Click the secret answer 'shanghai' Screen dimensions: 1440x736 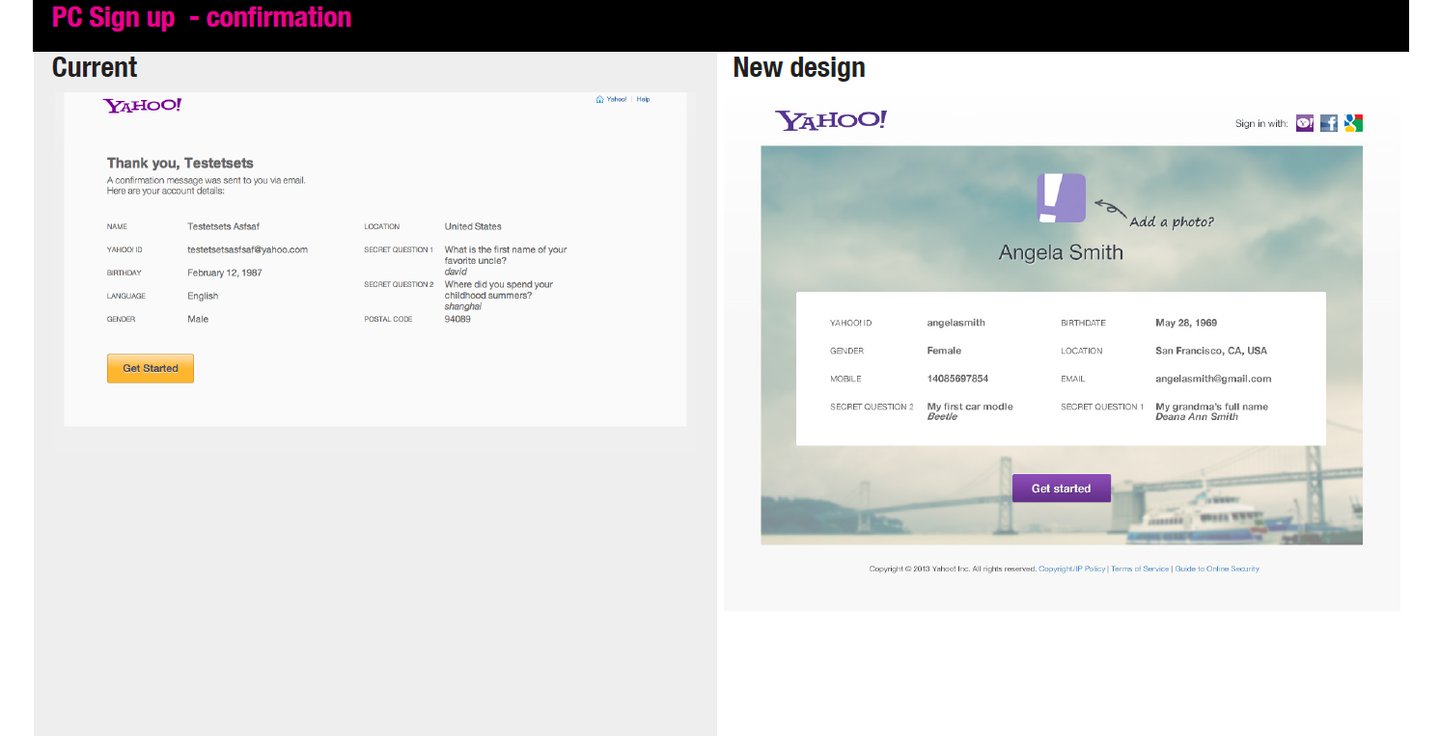(x=463, y=307)
